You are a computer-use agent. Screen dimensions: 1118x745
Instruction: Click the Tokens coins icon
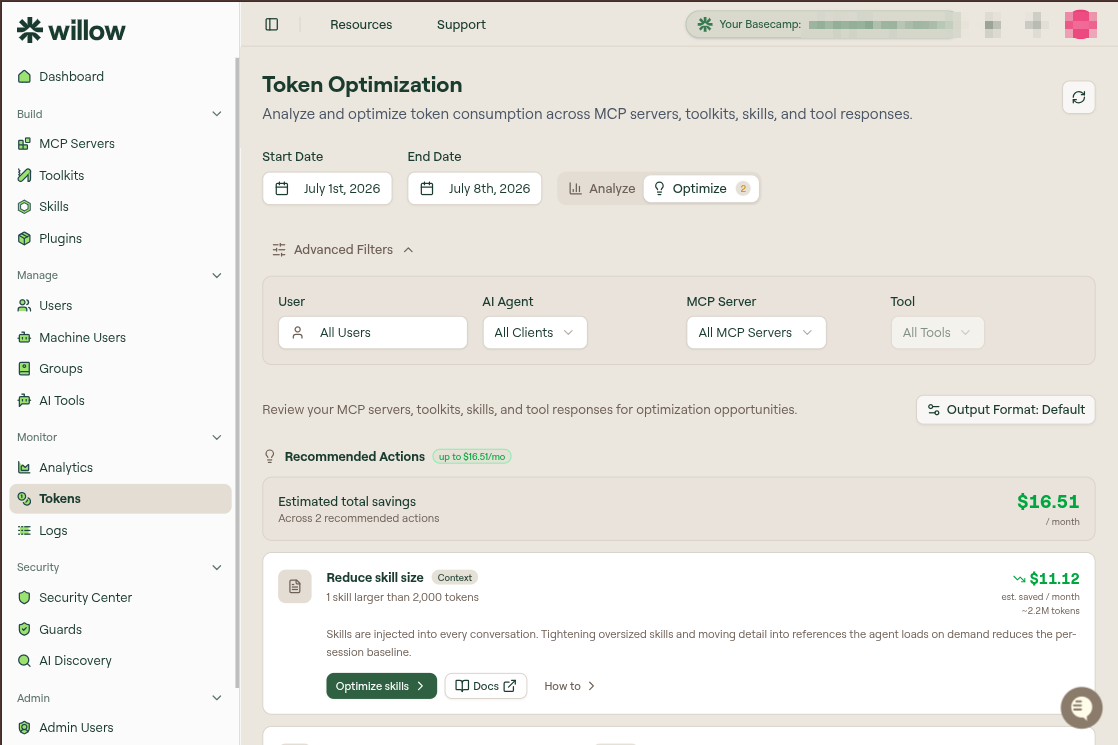pyautogui.click(x=24, y=498)
